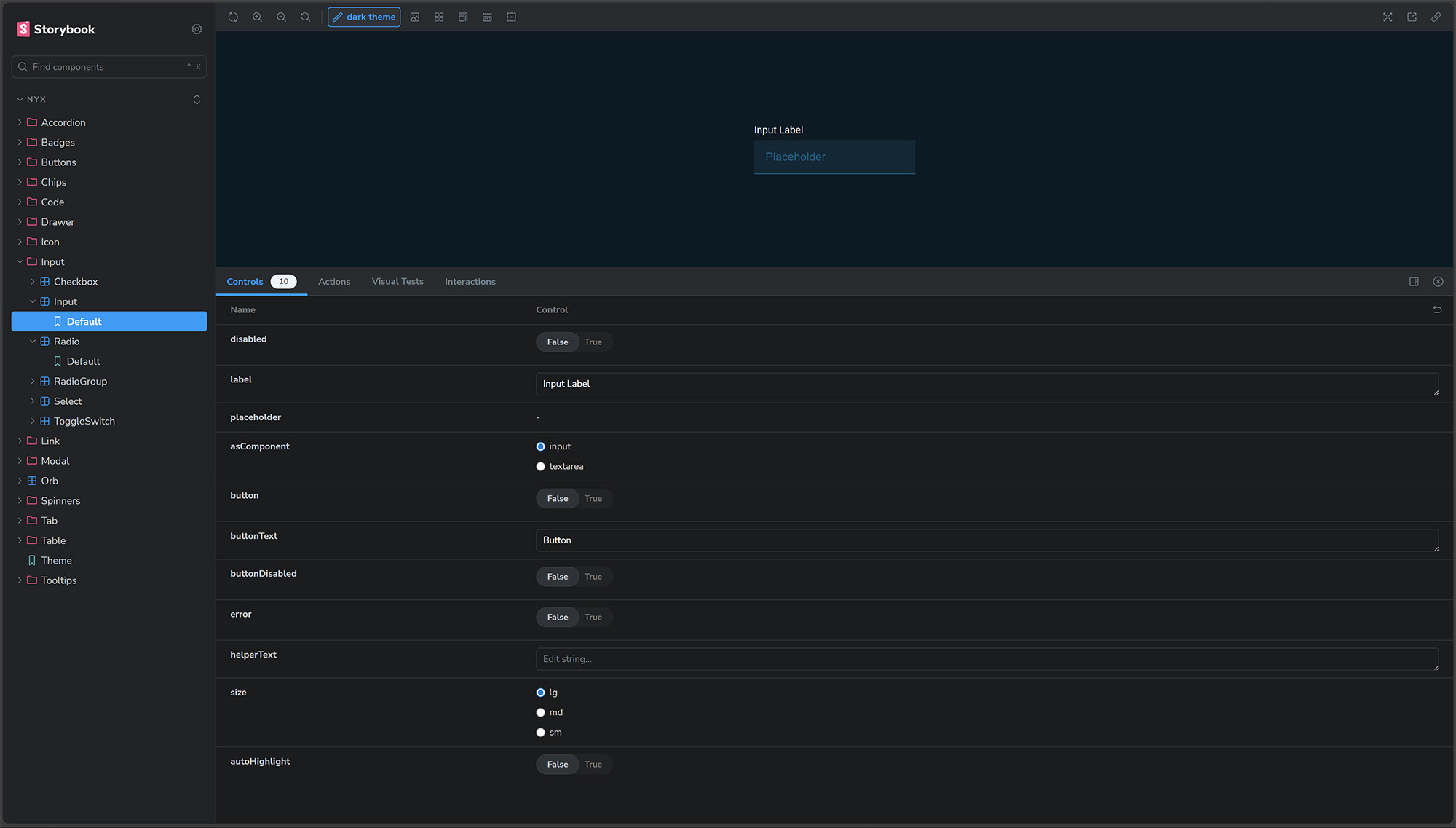This screenshot has width=1456, height=828.
Task: Switch to the Controls tab
Action: (x=261, y=281)
